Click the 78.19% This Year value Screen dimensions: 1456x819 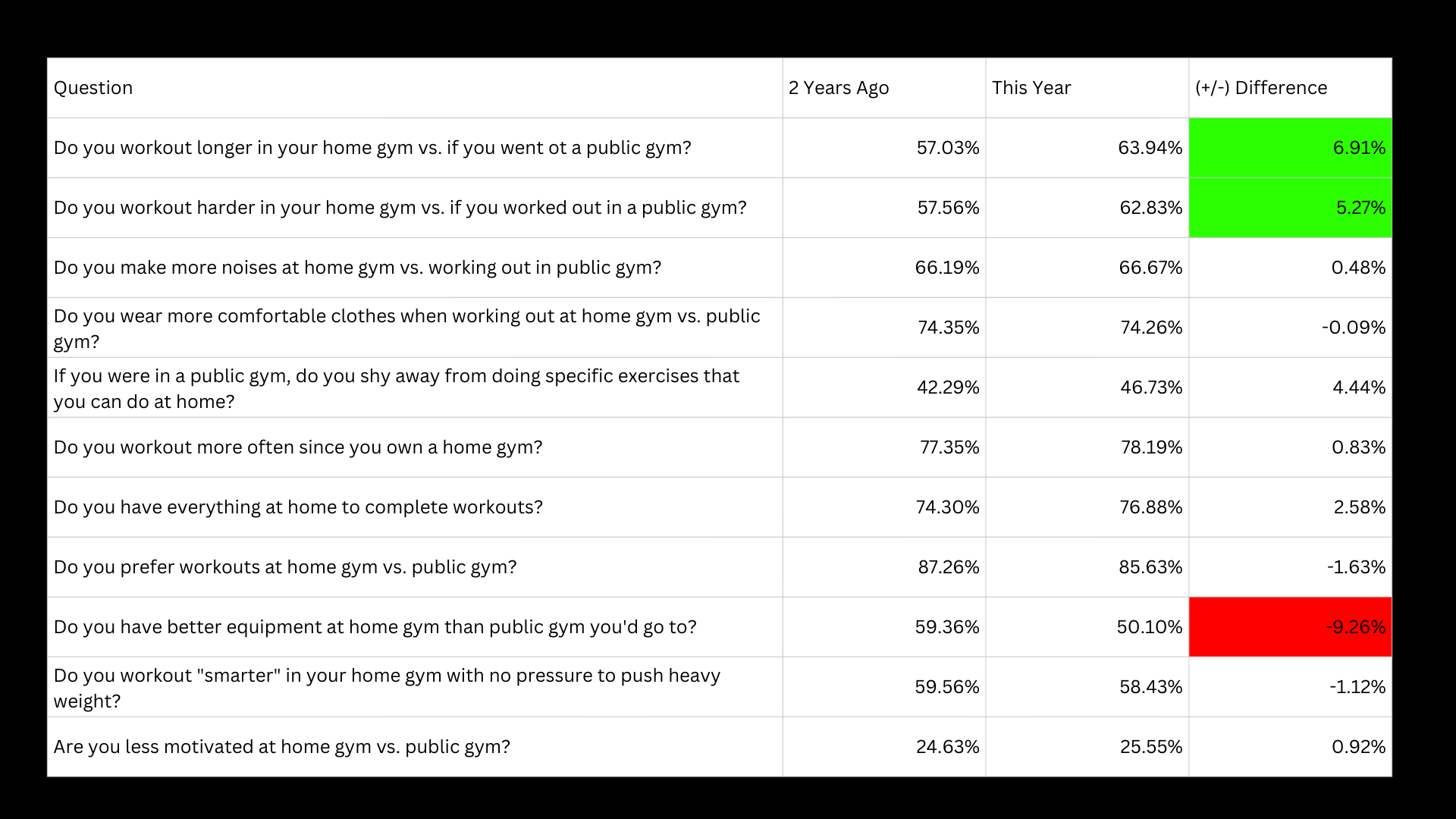click(x=1151, y=447)
